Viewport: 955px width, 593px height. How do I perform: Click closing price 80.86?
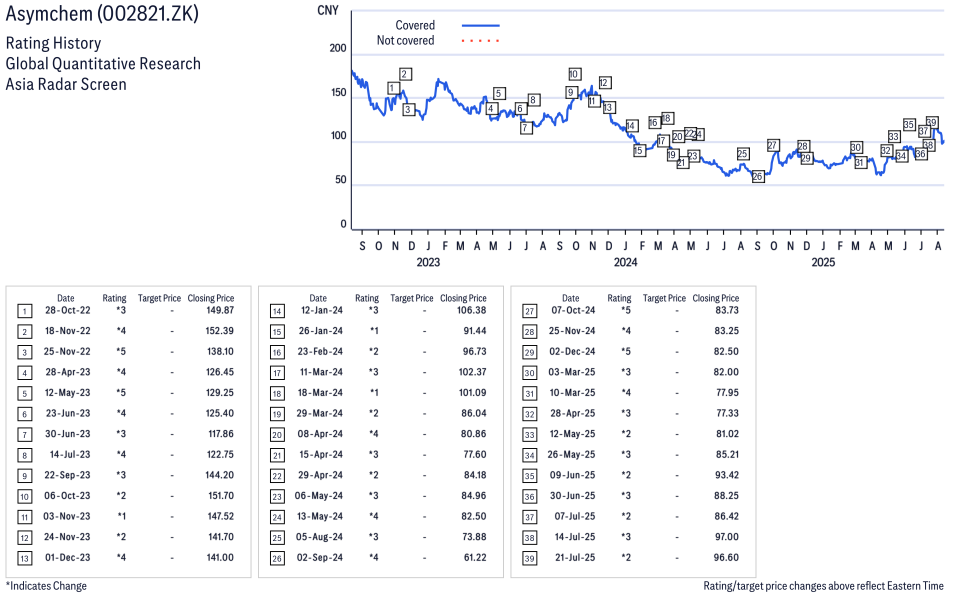coord(474,434)
